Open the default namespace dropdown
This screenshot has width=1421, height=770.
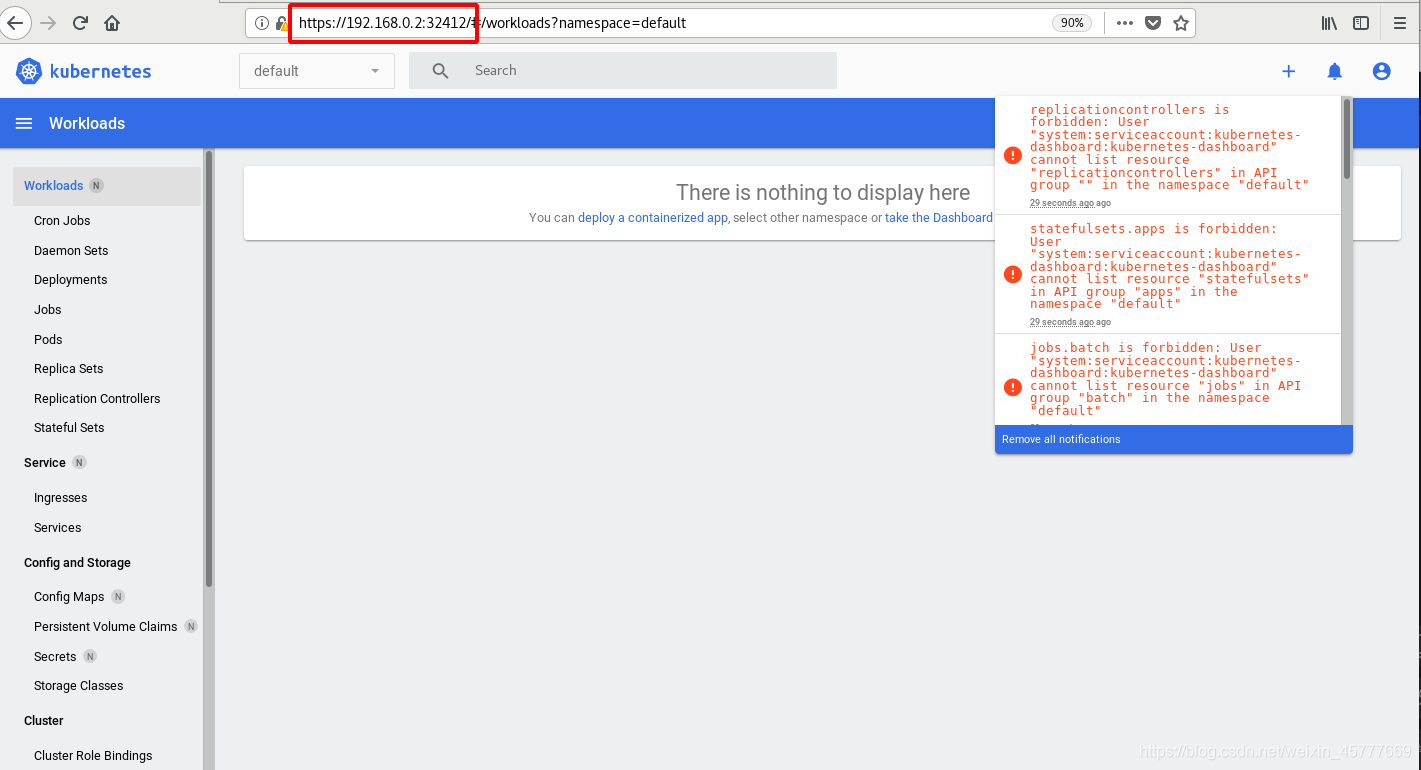point(317,71)
